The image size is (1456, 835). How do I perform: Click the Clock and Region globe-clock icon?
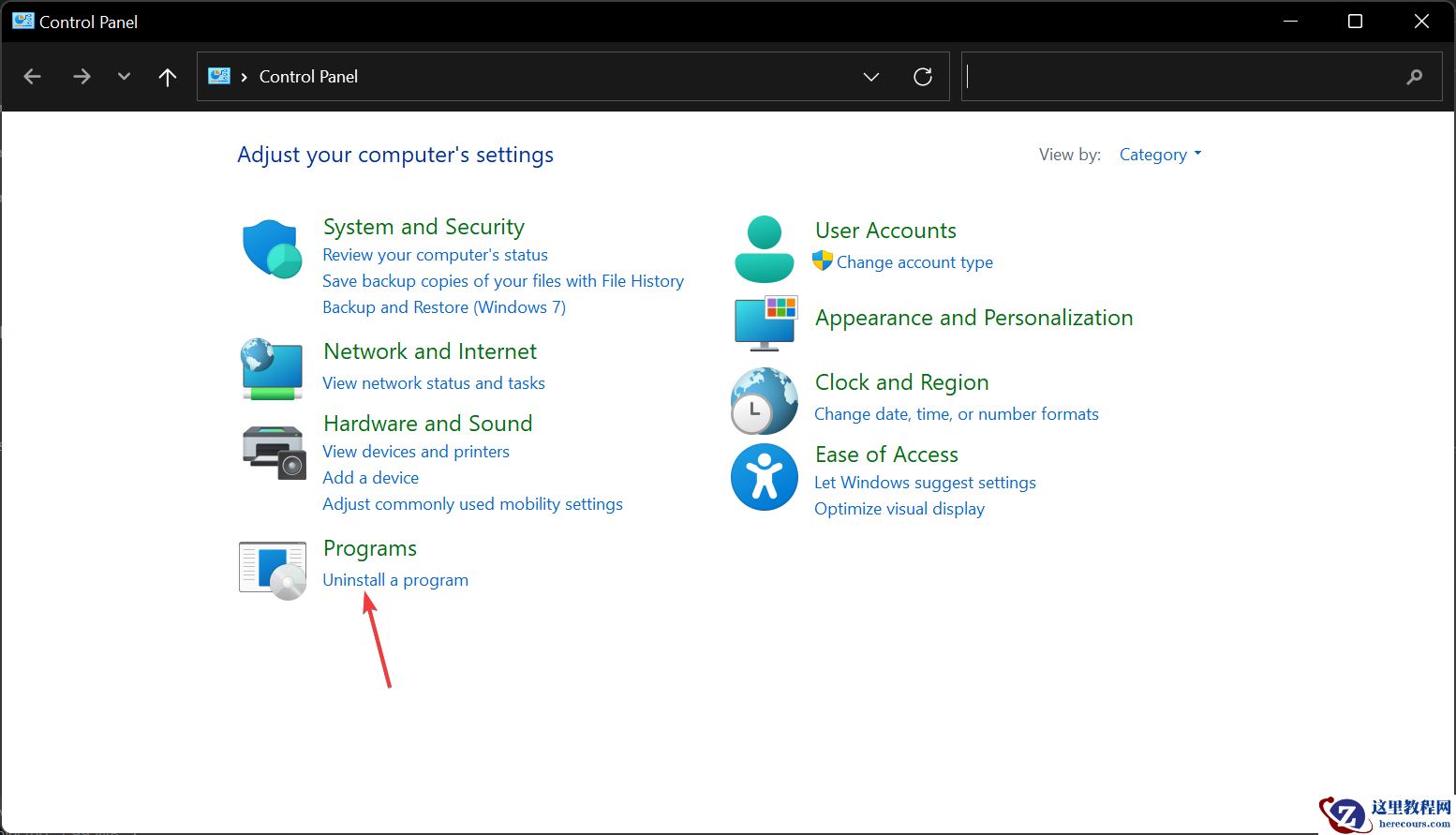point(764,401)
